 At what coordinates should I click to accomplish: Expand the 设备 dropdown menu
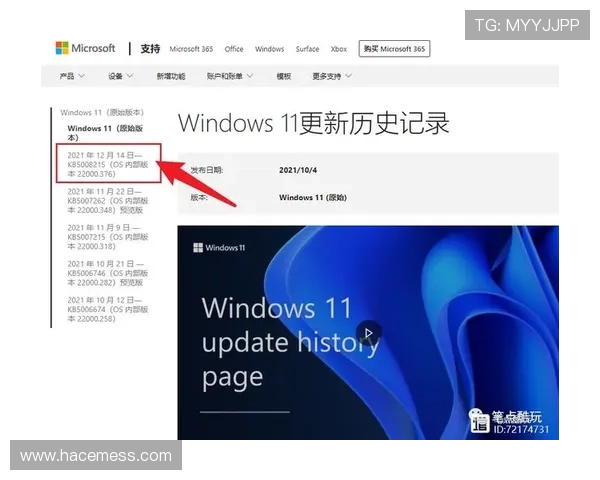pos(120,76)
